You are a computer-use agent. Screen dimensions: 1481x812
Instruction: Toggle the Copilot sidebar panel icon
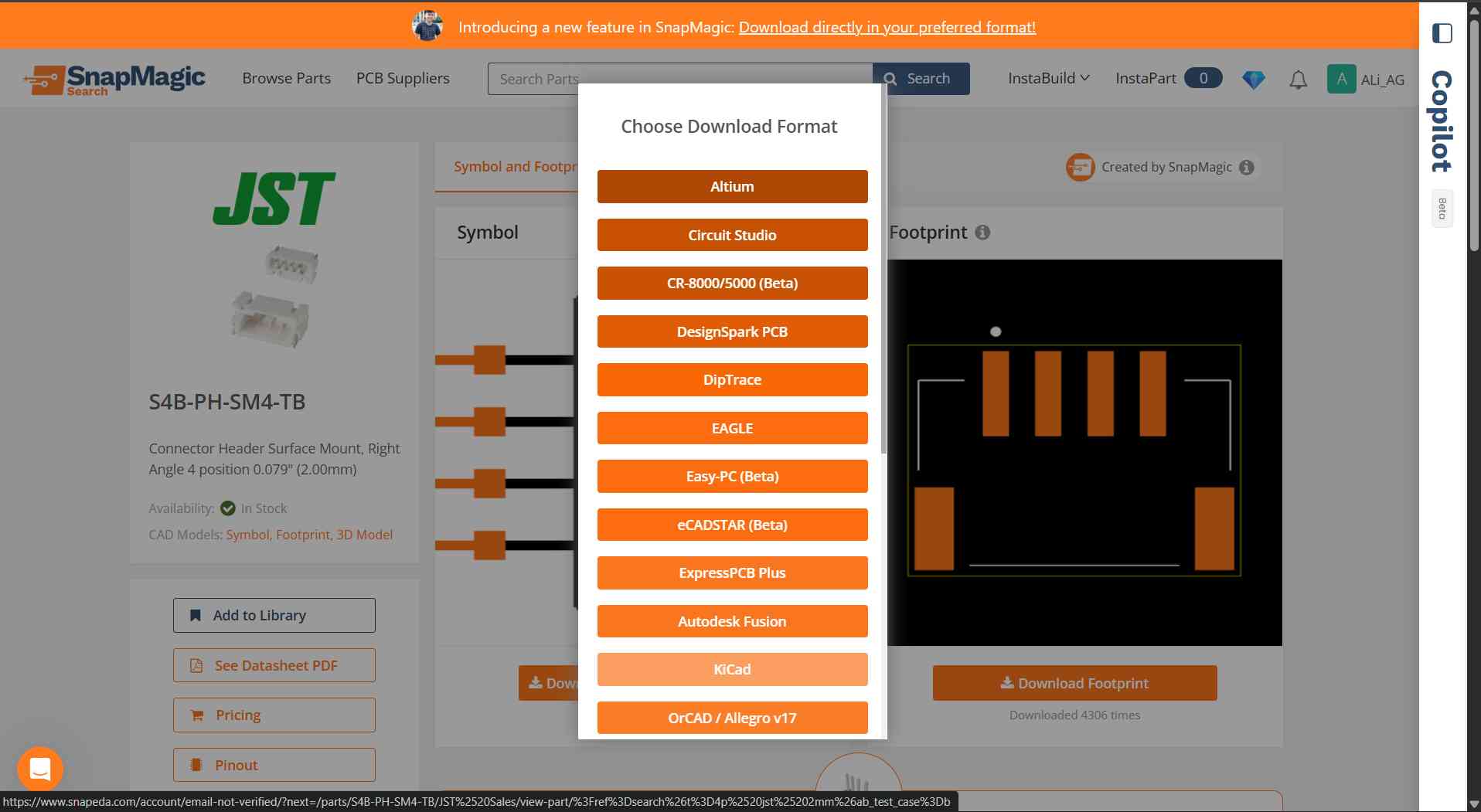(x=1442, y=33)
